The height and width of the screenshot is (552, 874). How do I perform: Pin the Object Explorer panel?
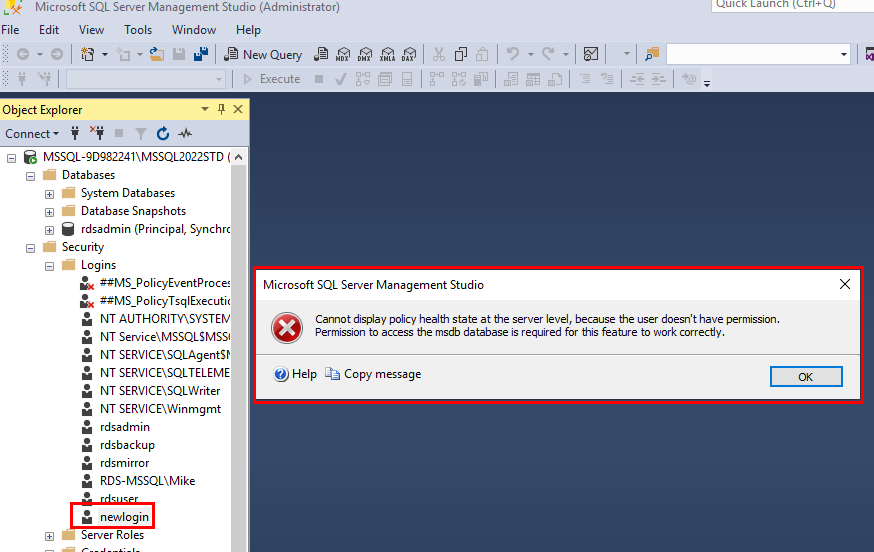221,109
